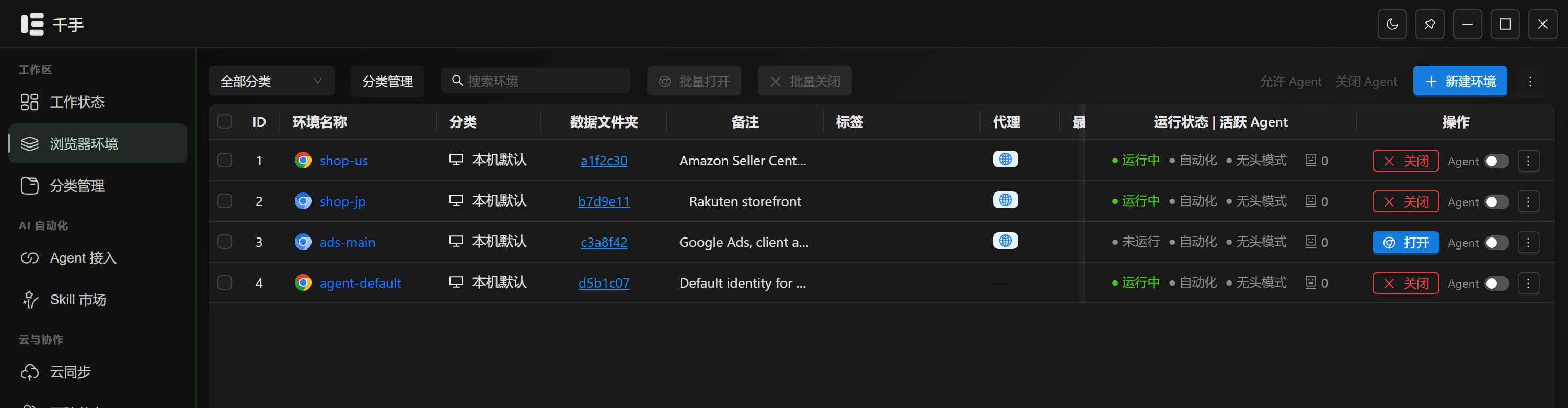Image resolution: width=1568 pixels, height=408 pixels.
Task: Select 浏览器环境 in the sidebar
Action: coord(97,144)
